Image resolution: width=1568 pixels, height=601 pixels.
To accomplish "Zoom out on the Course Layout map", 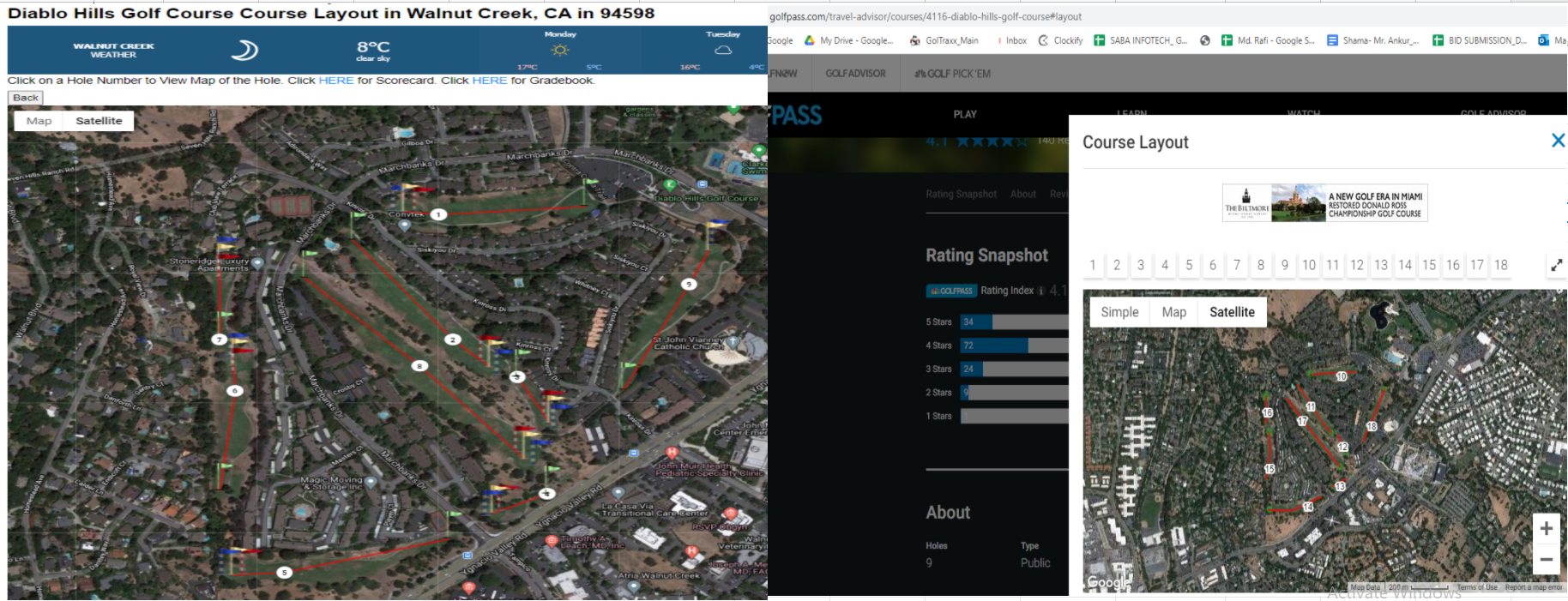I will 1546,560.
